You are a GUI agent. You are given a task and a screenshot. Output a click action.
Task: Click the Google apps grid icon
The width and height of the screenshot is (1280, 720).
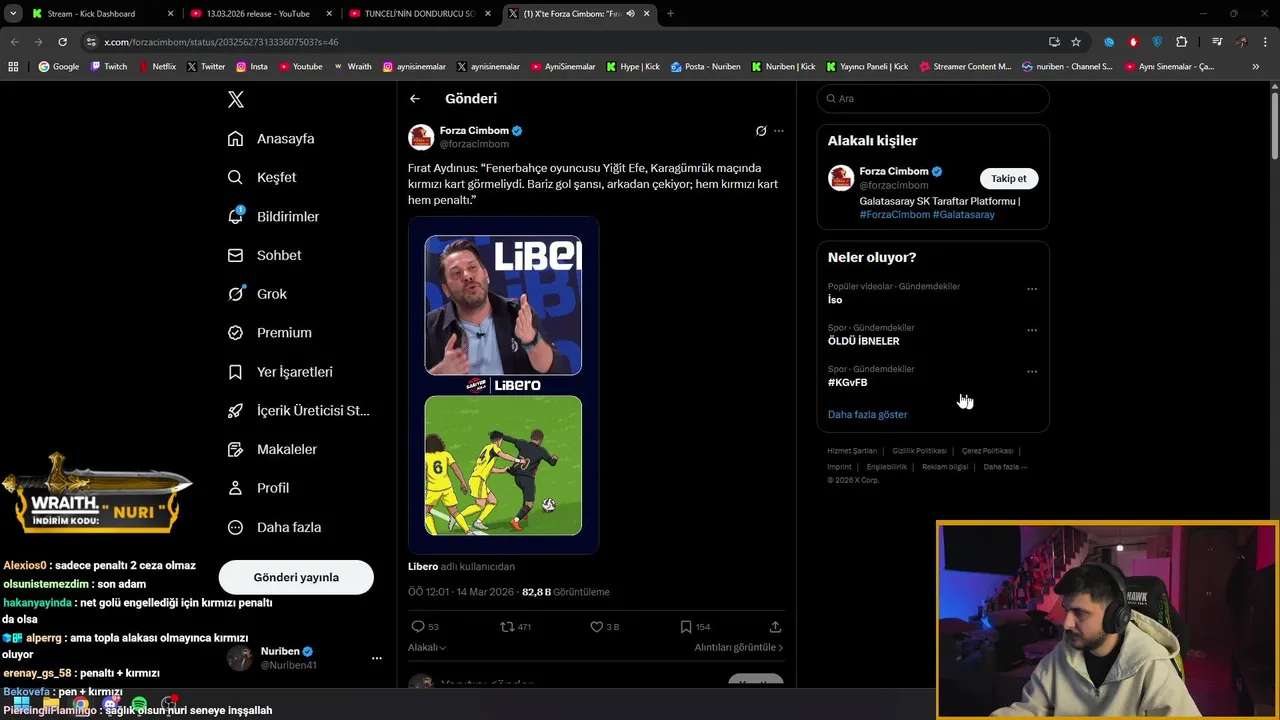13,67
